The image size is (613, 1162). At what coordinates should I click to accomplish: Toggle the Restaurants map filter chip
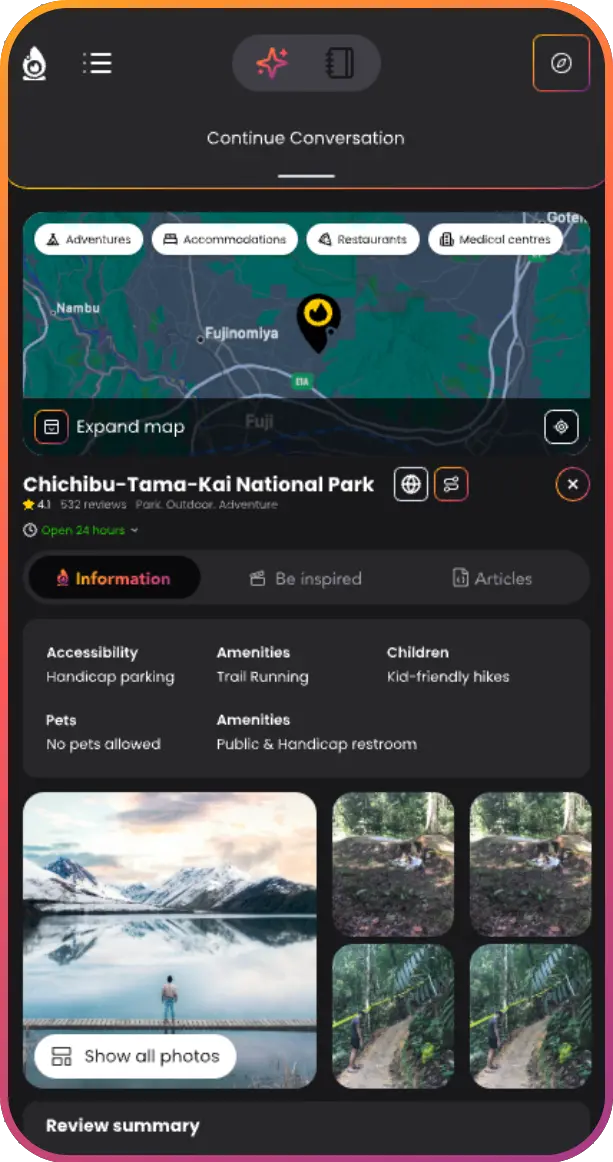pos(362,239)
